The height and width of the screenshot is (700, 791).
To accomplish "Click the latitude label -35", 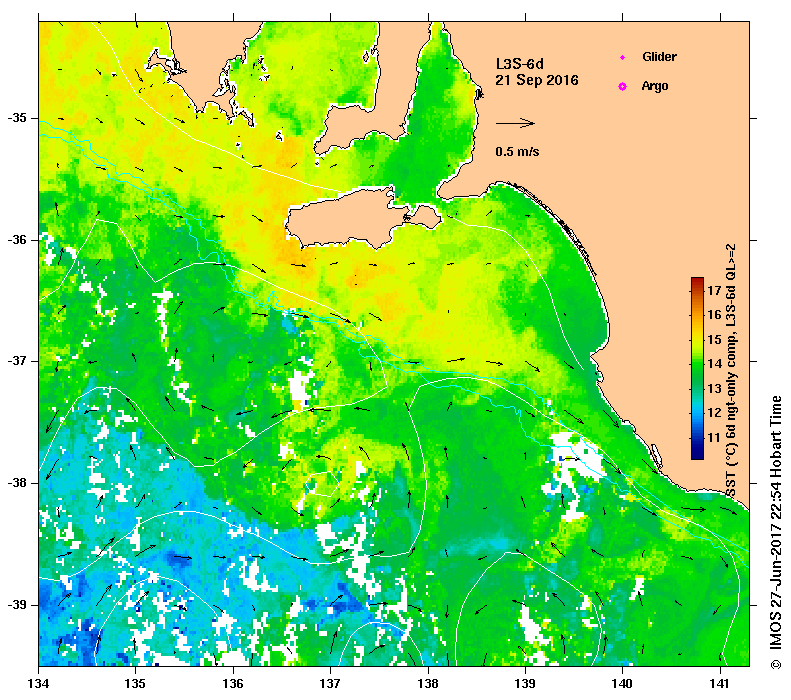I will (17, 118).
